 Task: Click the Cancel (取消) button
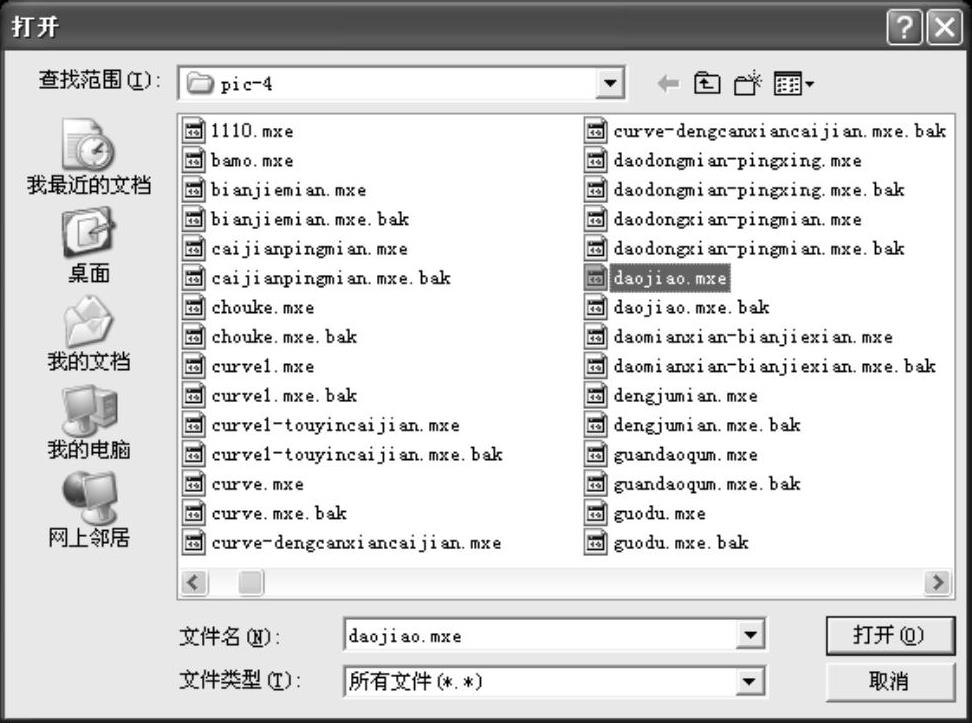(x=887, y=681)
